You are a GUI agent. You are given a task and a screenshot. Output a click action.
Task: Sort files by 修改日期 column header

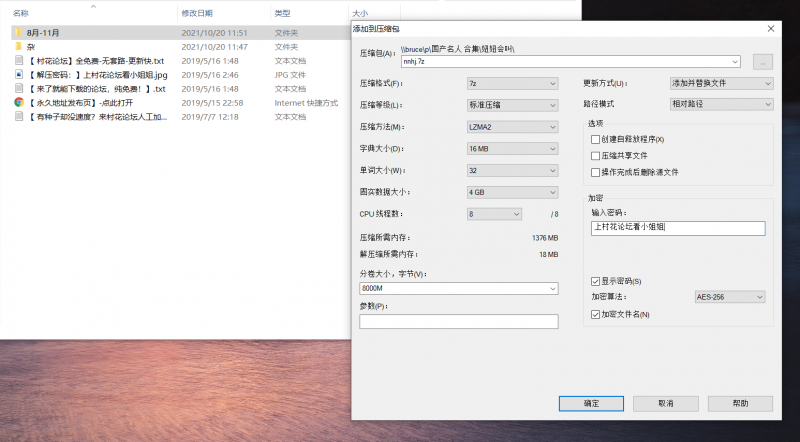(196, 14)
